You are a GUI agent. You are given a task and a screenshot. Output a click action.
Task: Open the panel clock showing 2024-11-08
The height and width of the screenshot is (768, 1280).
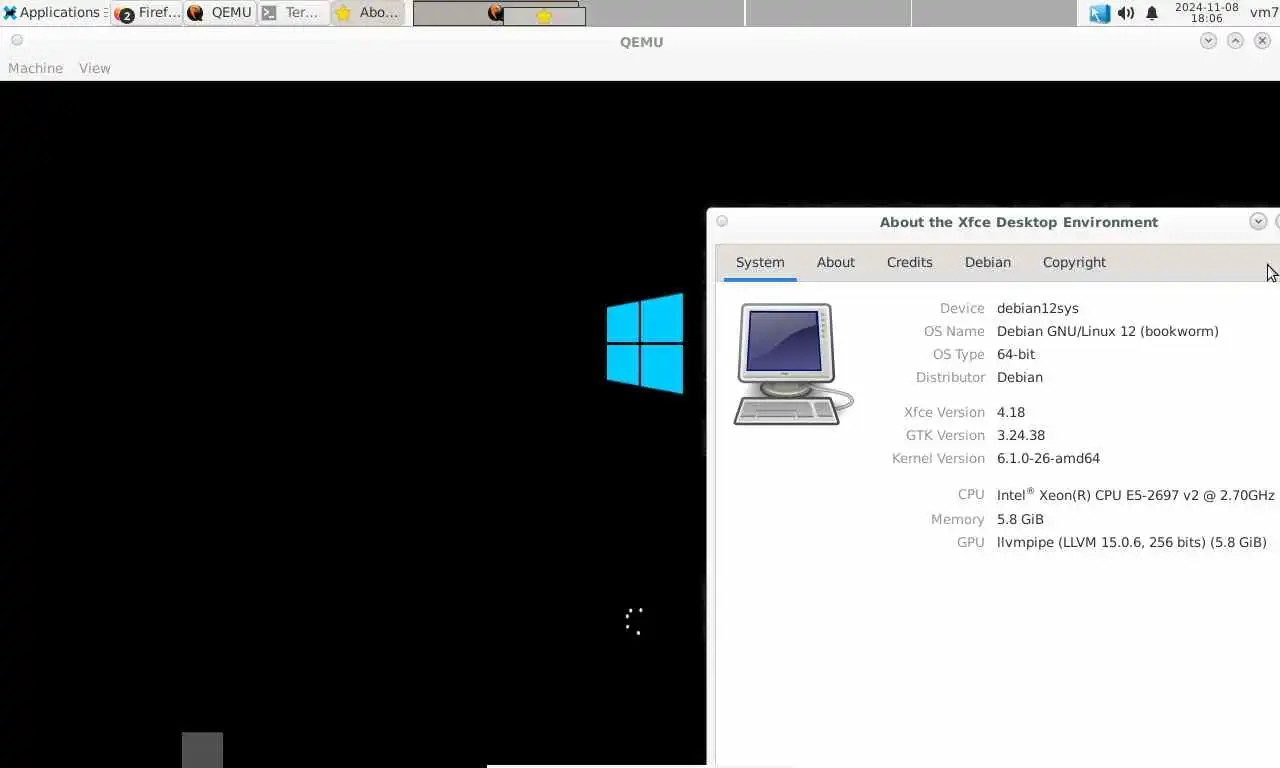point(1207,13)
